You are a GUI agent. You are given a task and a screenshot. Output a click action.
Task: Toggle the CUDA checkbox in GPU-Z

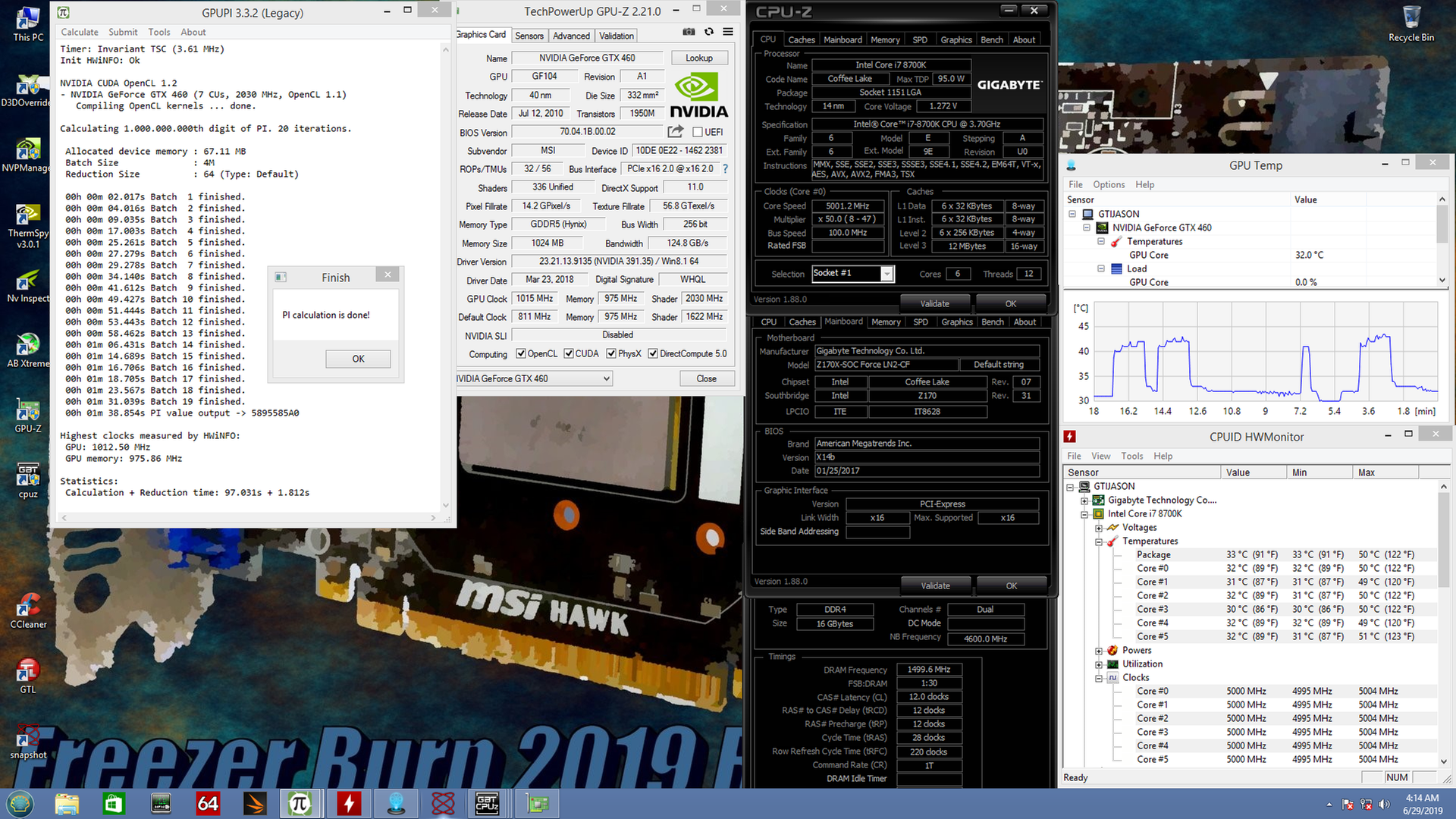coord(569,353)
